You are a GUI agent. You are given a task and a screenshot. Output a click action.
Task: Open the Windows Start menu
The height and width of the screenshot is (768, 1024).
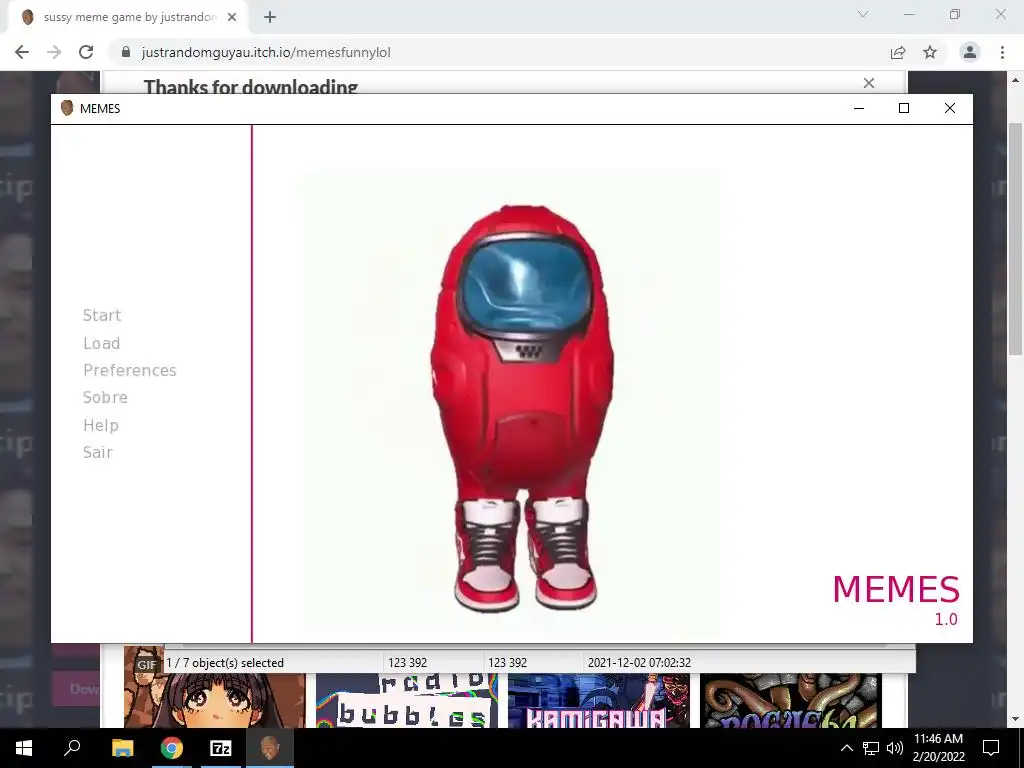[x=24, y=748]
